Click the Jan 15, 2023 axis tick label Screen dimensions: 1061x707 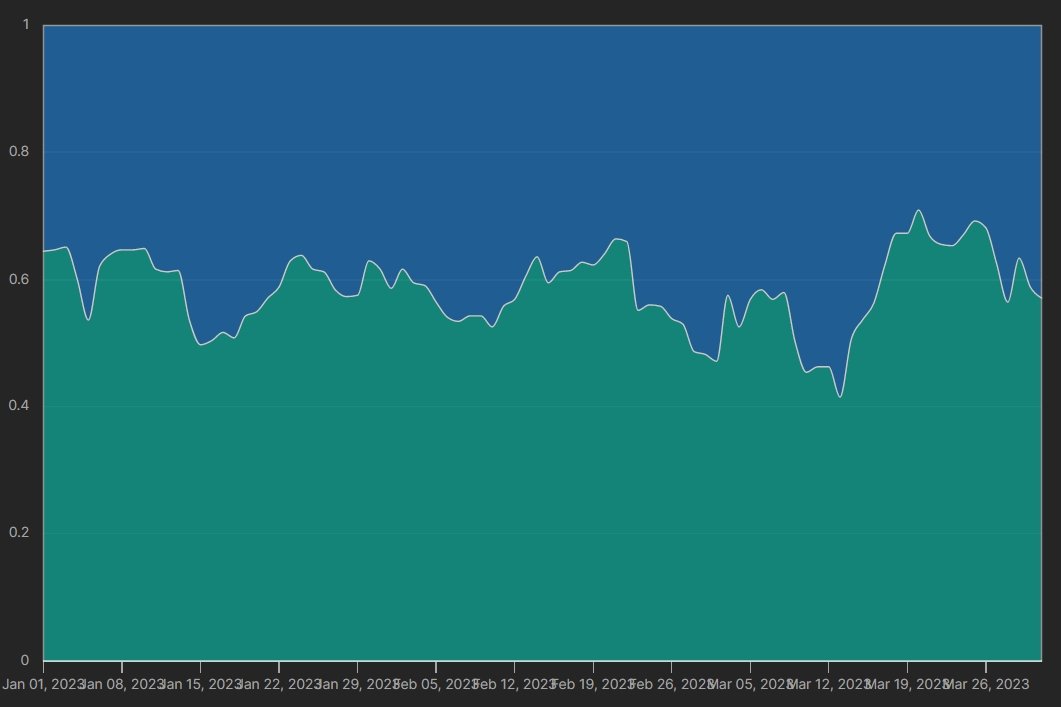[x=200, y=684]
